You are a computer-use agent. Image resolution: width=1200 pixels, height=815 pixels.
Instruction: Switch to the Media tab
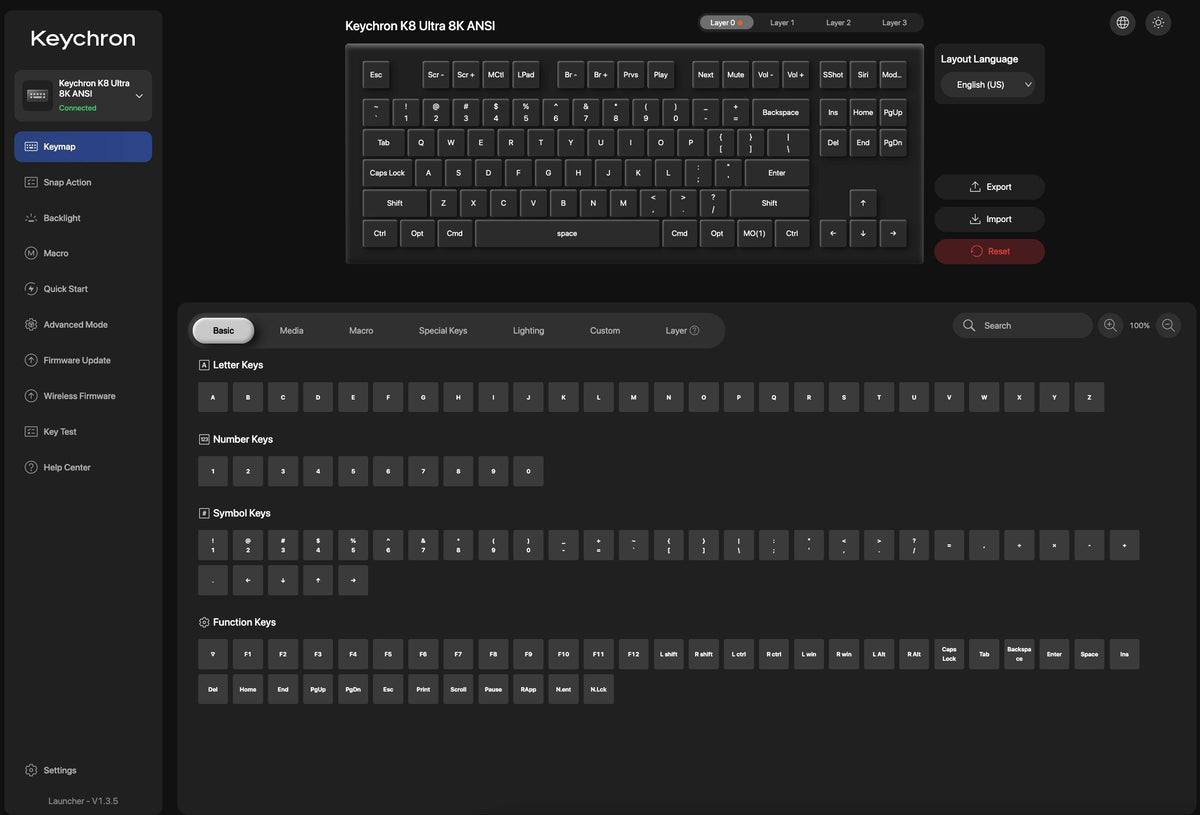tap(292, 331)
